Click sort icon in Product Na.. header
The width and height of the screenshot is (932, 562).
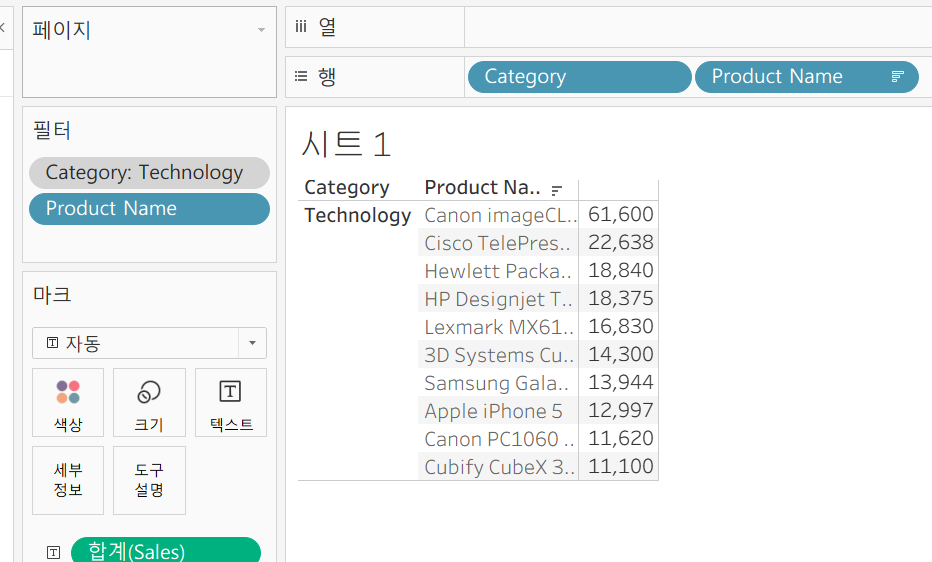pyautogui.click(x=556, y=190)
